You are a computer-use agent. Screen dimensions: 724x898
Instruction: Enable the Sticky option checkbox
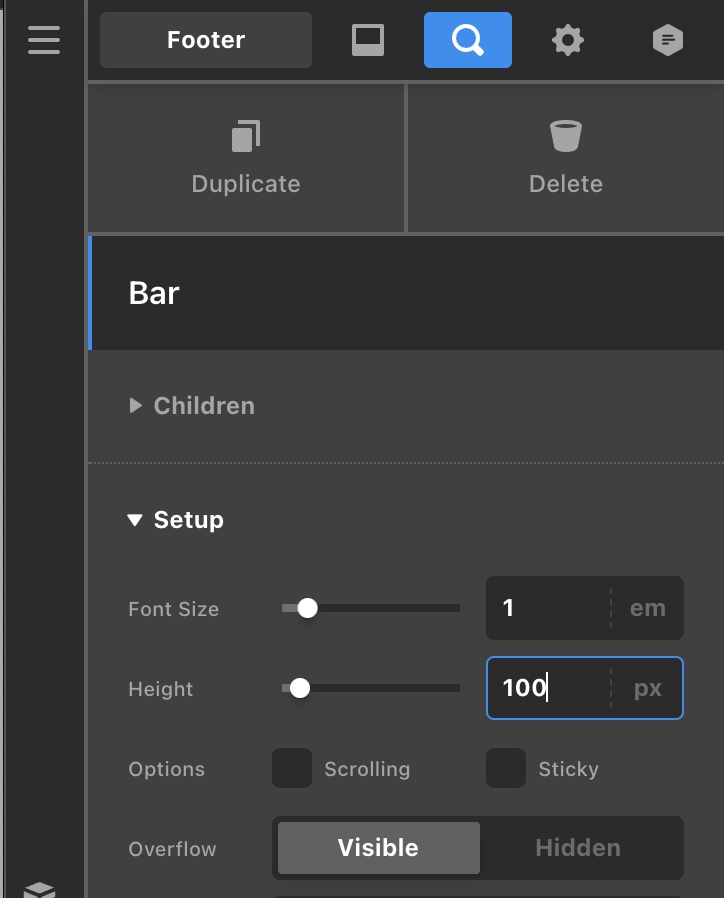[506, 768]
